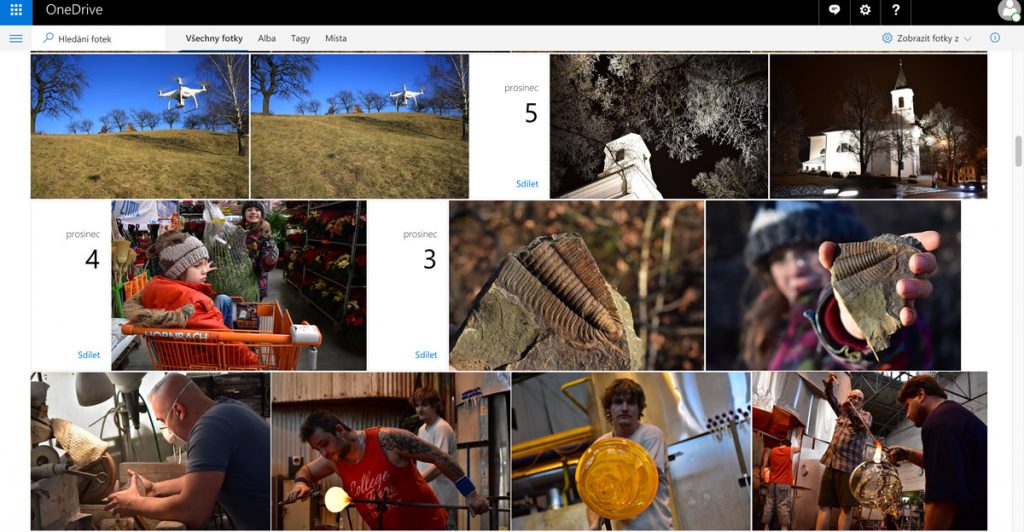Switch to the Alba tab

pos(267,39)
